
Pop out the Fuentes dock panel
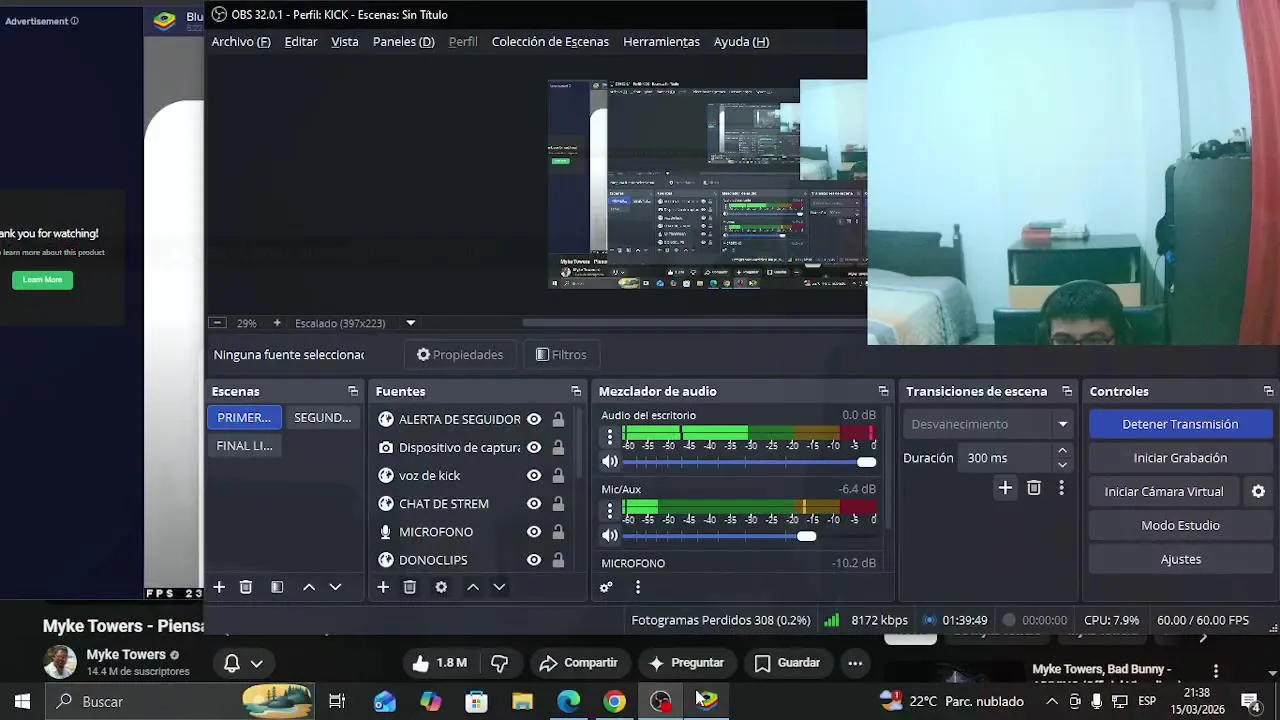[576, 391]
